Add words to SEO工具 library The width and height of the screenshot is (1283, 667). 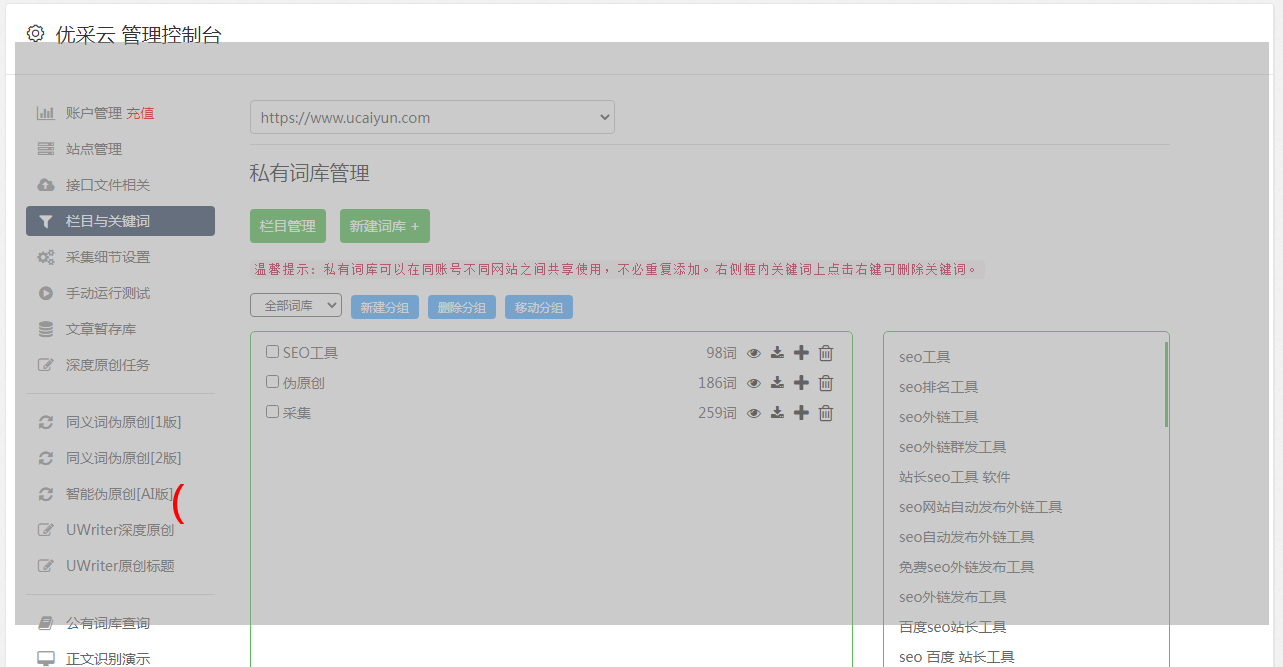[801, 353]
